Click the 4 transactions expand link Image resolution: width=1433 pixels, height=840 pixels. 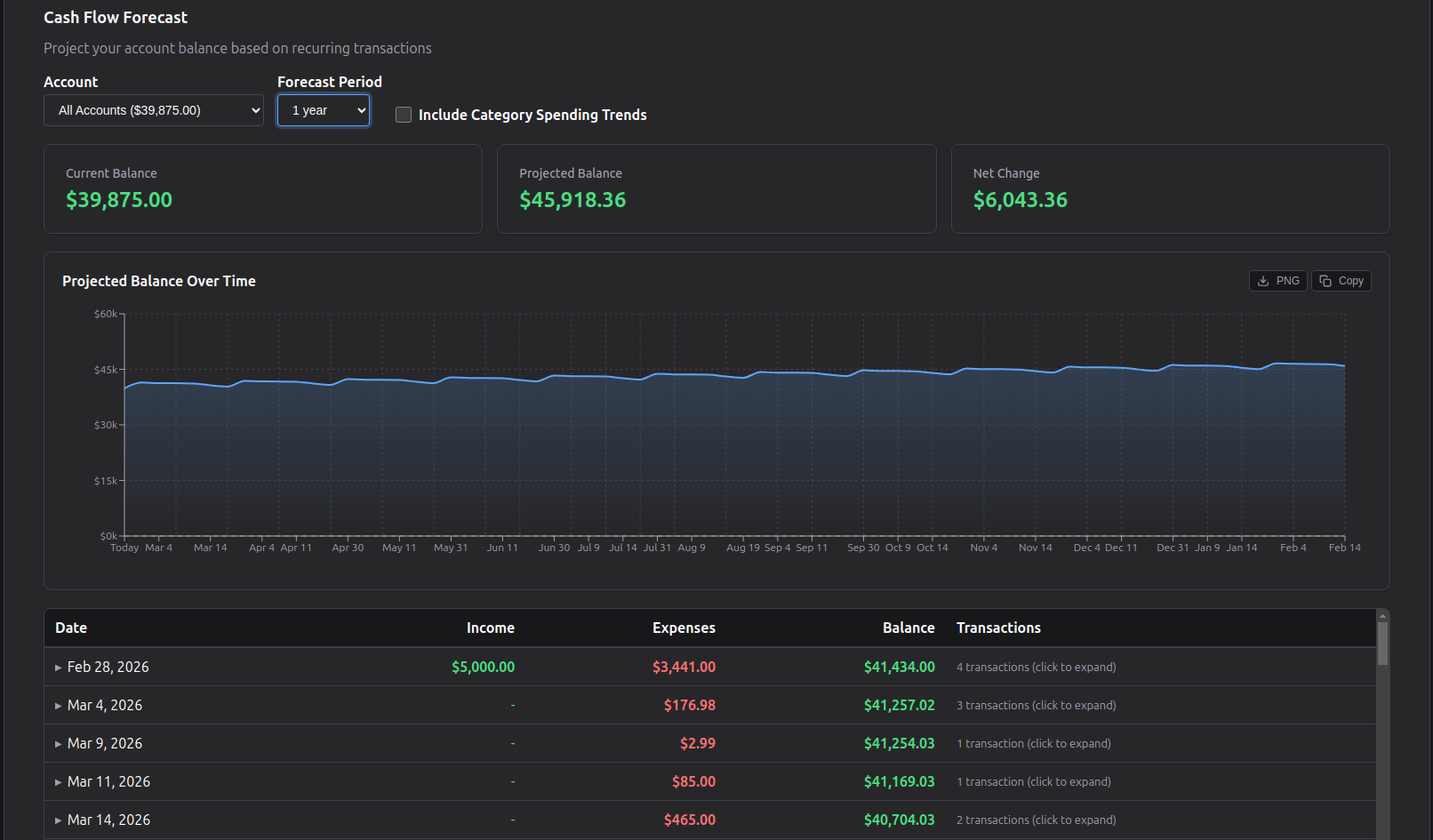click(x=1037, y=667)
